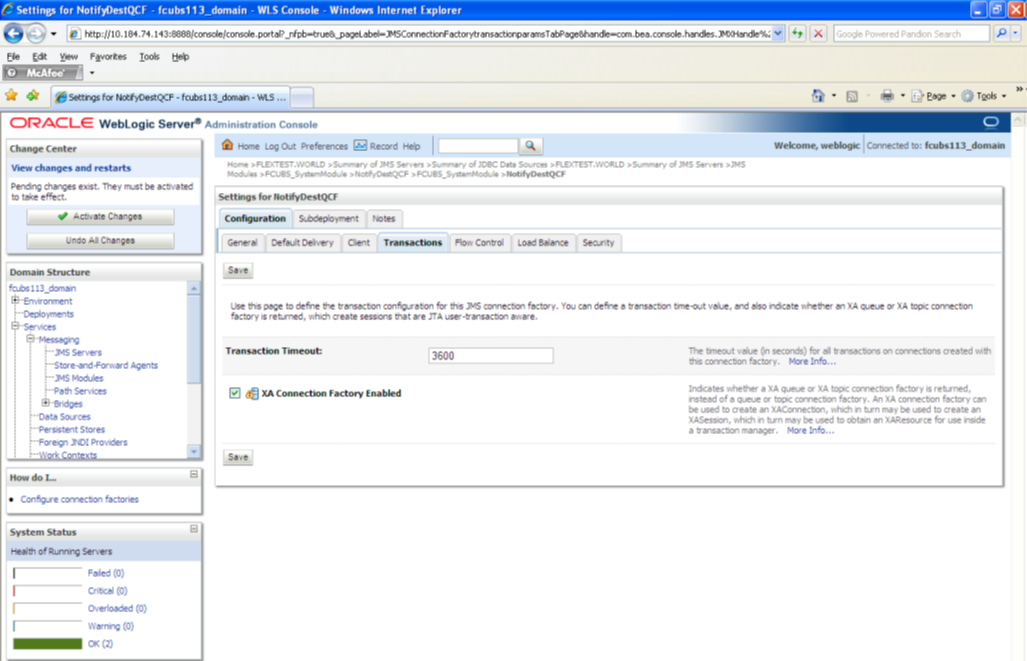Open the File menu
Viewport: 1027px width, 661px height.
(x=13, y=56)
